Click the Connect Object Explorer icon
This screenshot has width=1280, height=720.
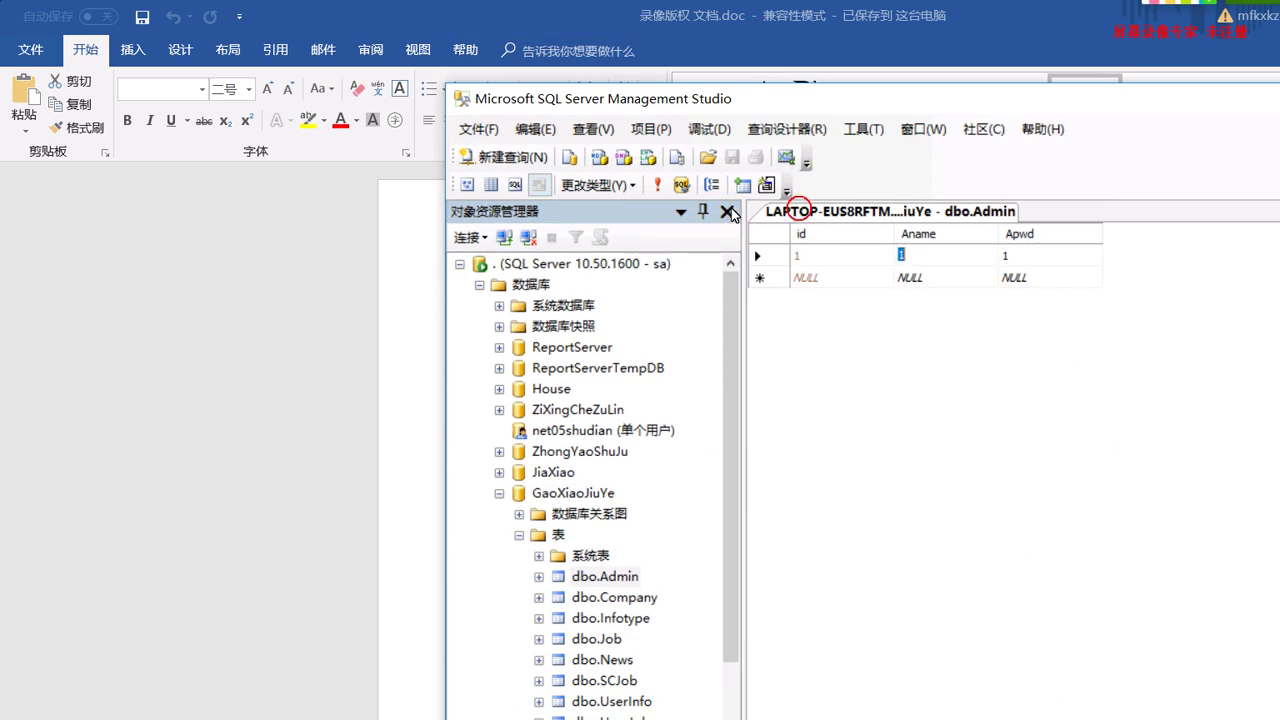click(504, 238)
